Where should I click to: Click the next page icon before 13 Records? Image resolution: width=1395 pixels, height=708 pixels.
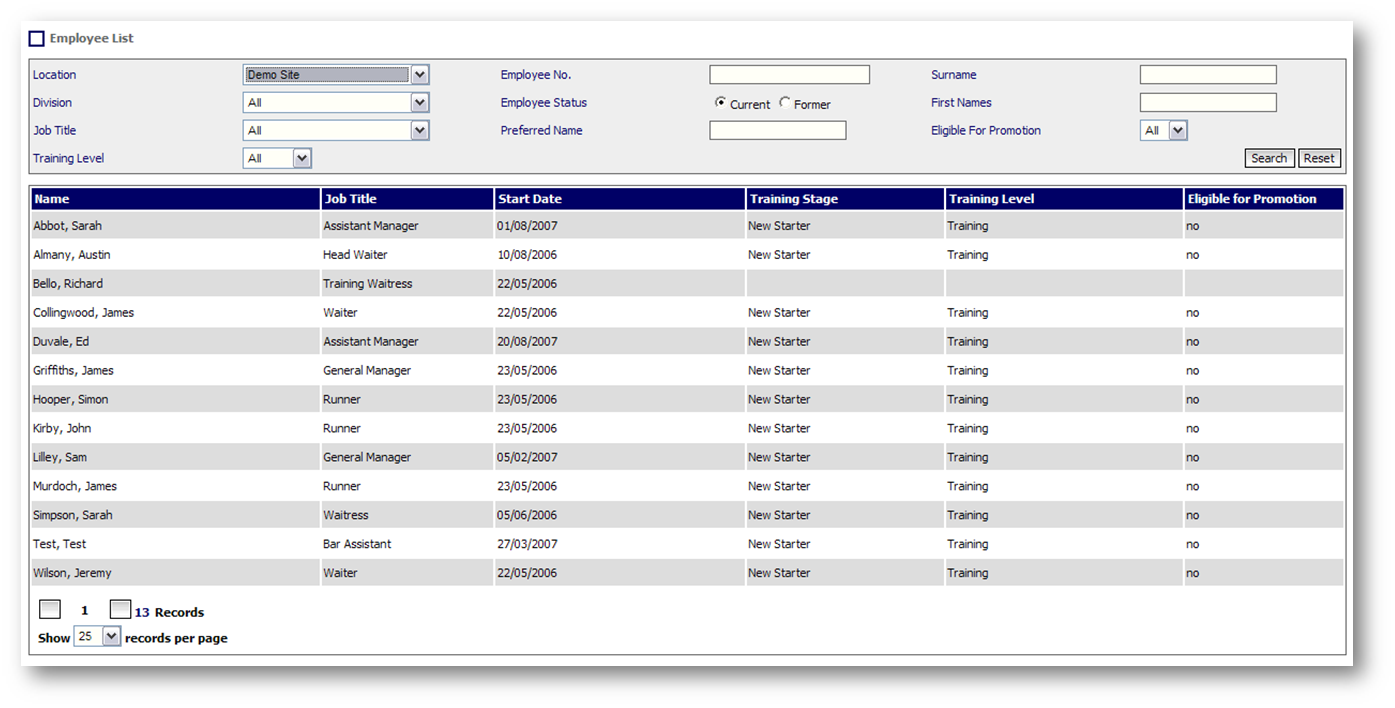[x=120, y=609]
